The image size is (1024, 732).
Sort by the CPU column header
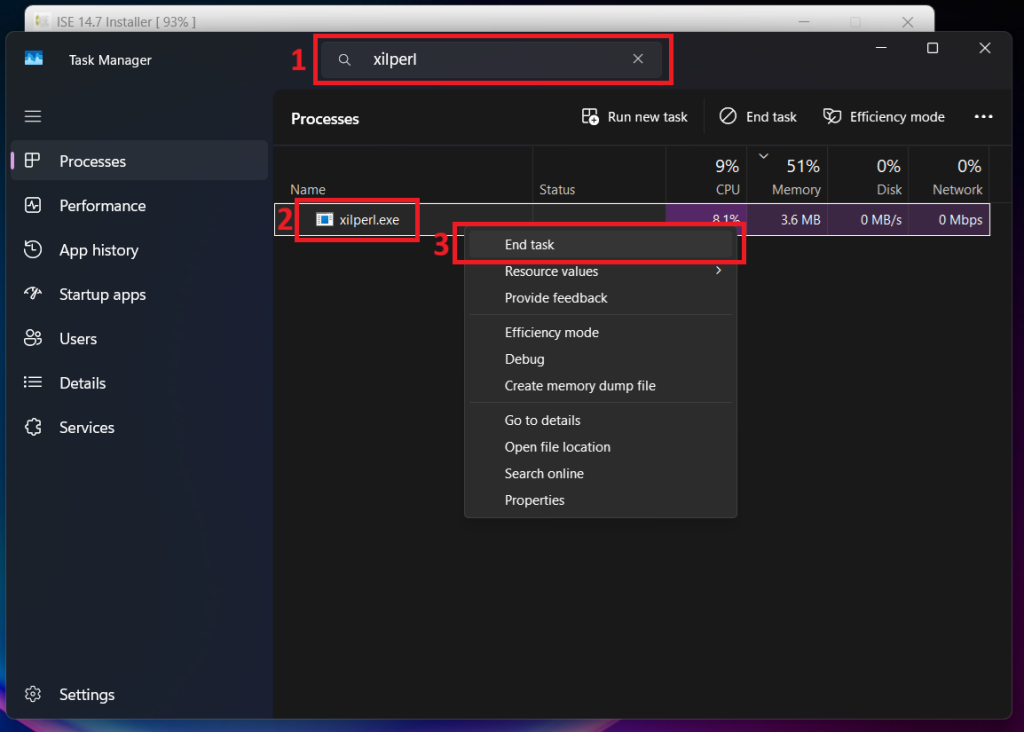[x=706, y=175]
